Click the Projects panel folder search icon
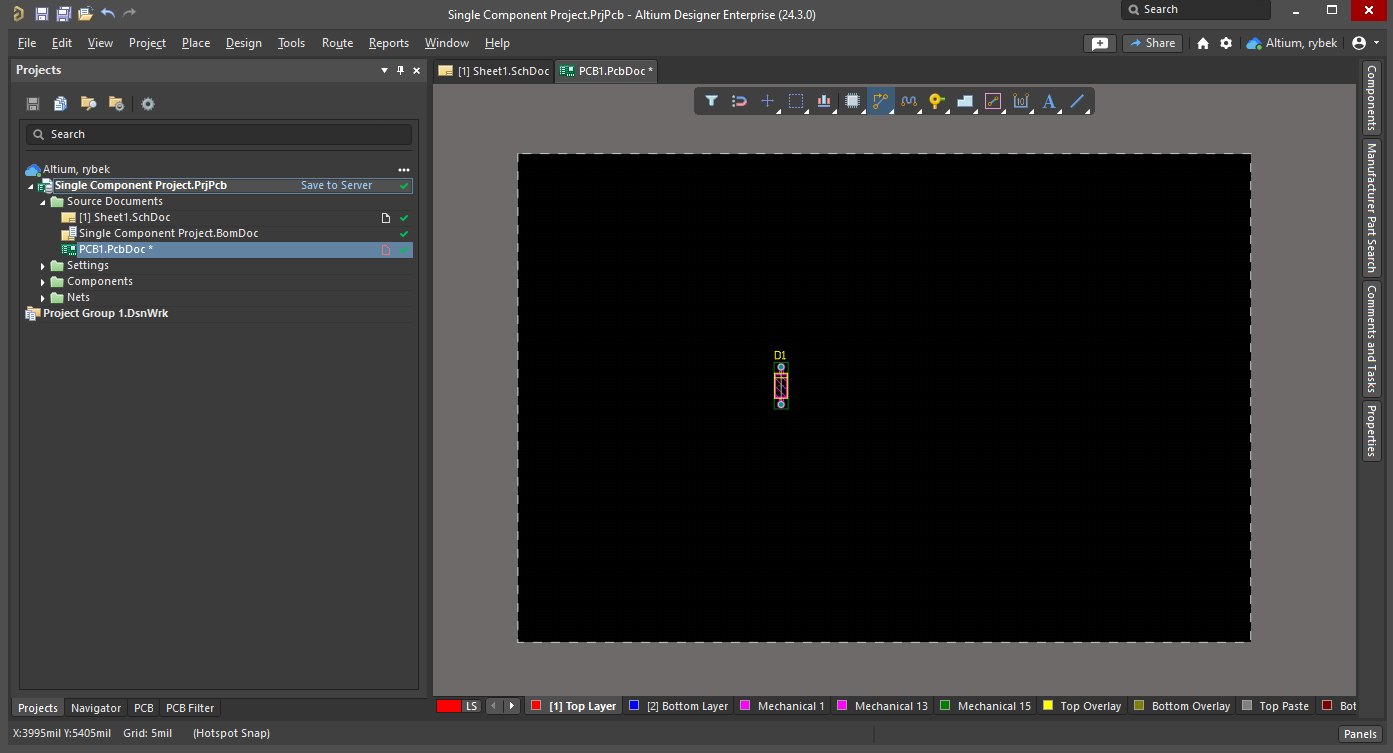This screenshot has height=753, width=1393. [89, 103]
